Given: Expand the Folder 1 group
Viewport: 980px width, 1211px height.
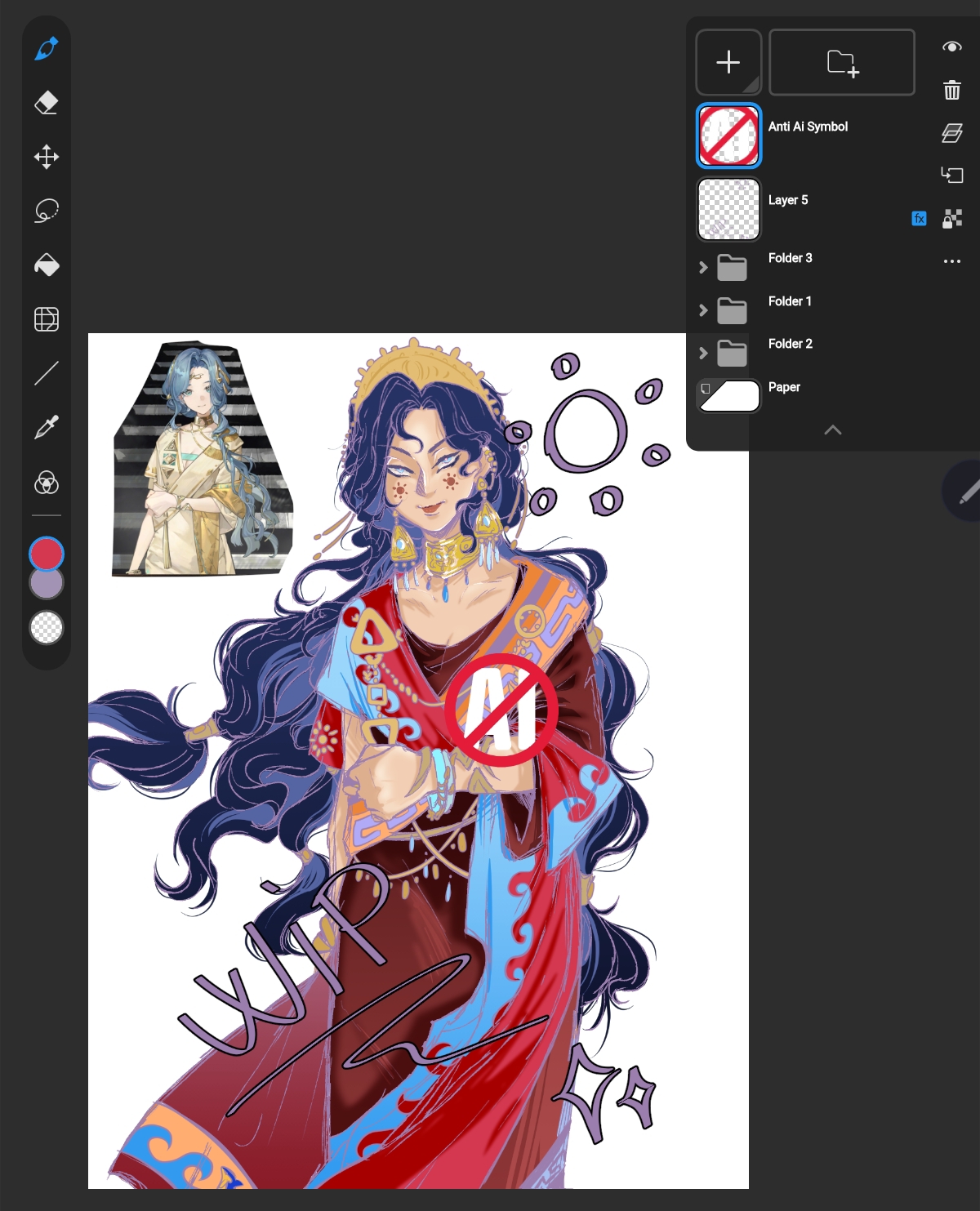Looking at the screenshot, I should point(703,310).
